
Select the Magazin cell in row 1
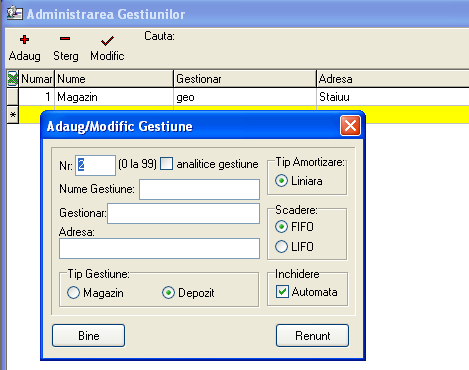(114, 97)
